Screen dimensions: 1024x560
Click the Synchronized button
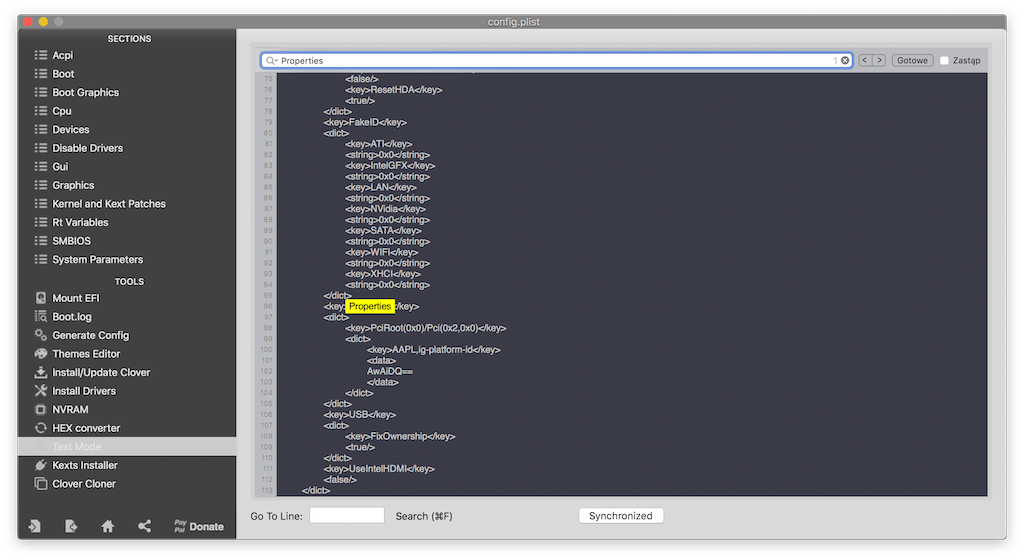[620, 516]
